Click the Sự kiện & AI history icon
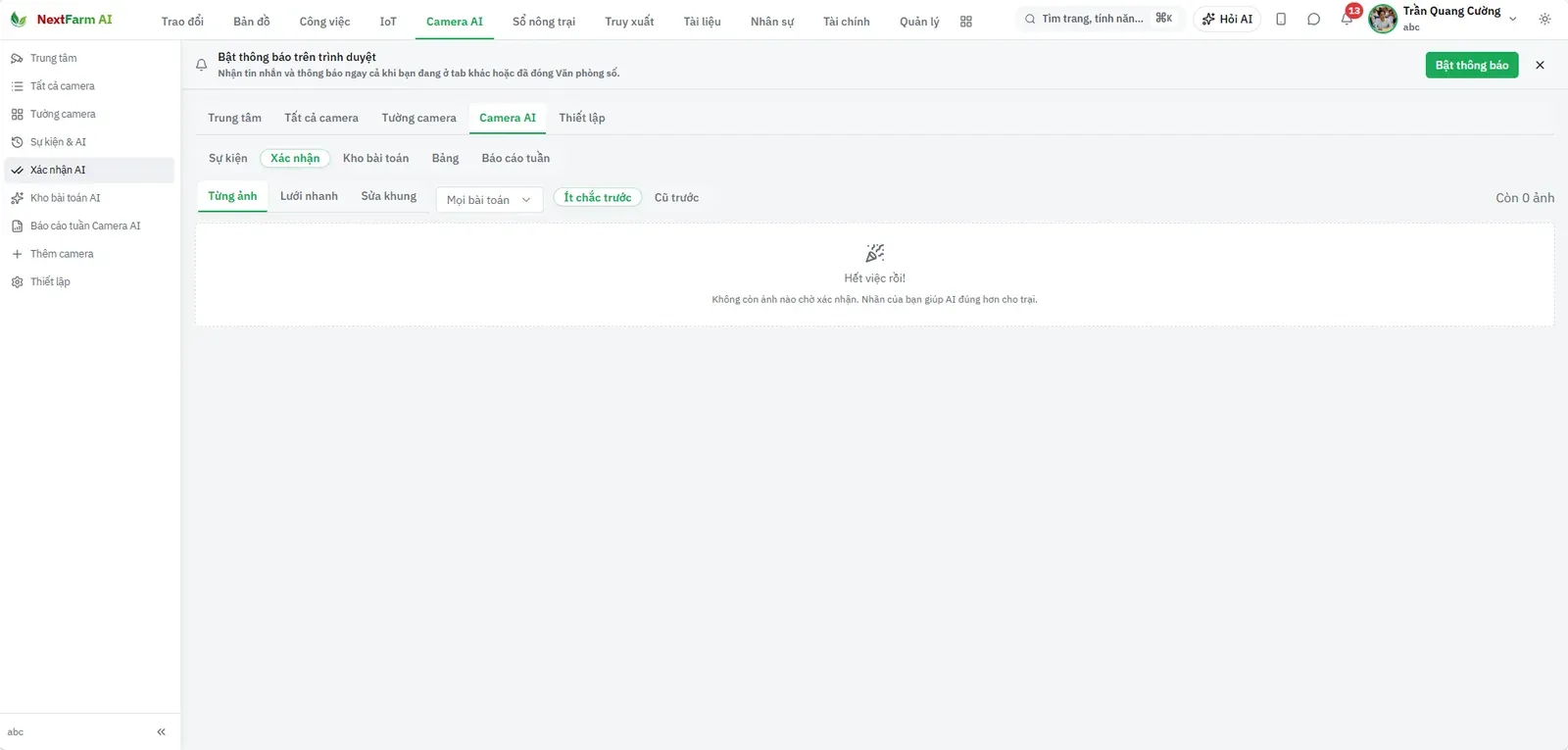1568x750 pixels. tap(17, 142)
